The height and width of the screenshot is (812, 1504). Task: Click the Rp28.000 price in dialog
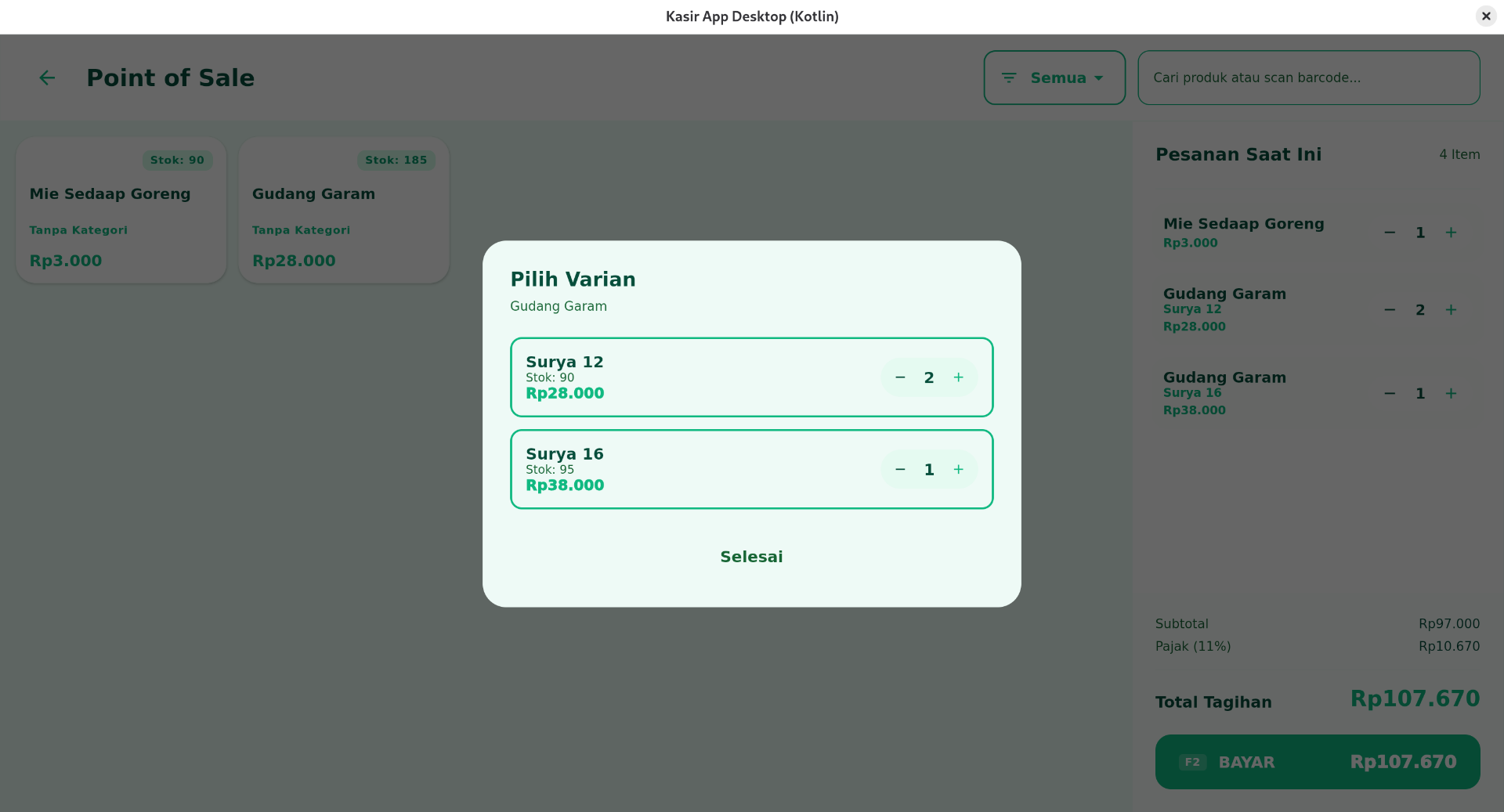point(565,393)
